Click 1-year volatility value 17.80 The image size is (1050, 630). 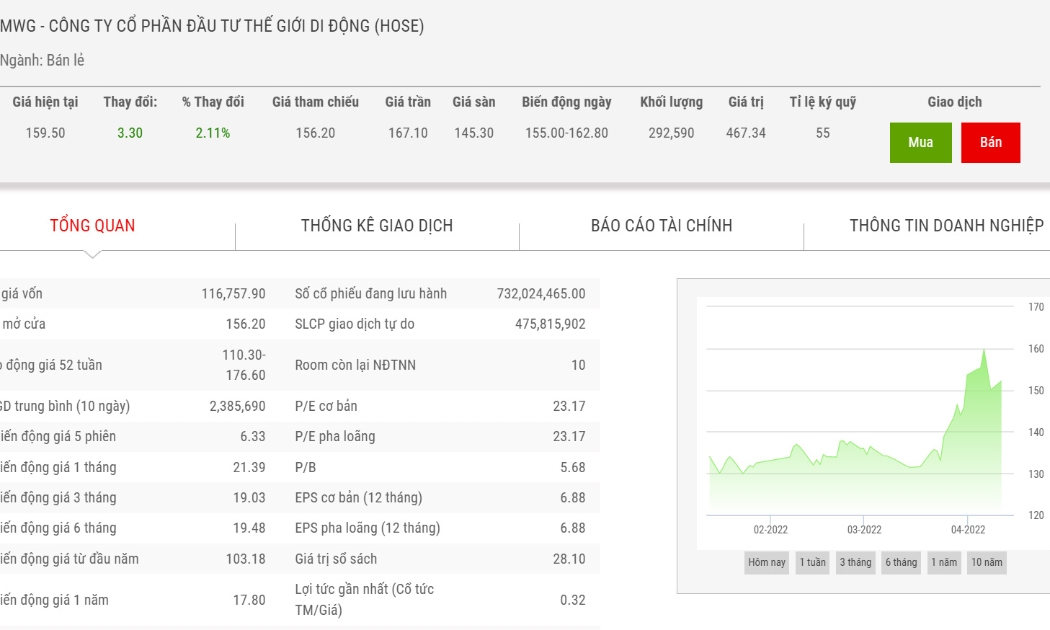249,600
